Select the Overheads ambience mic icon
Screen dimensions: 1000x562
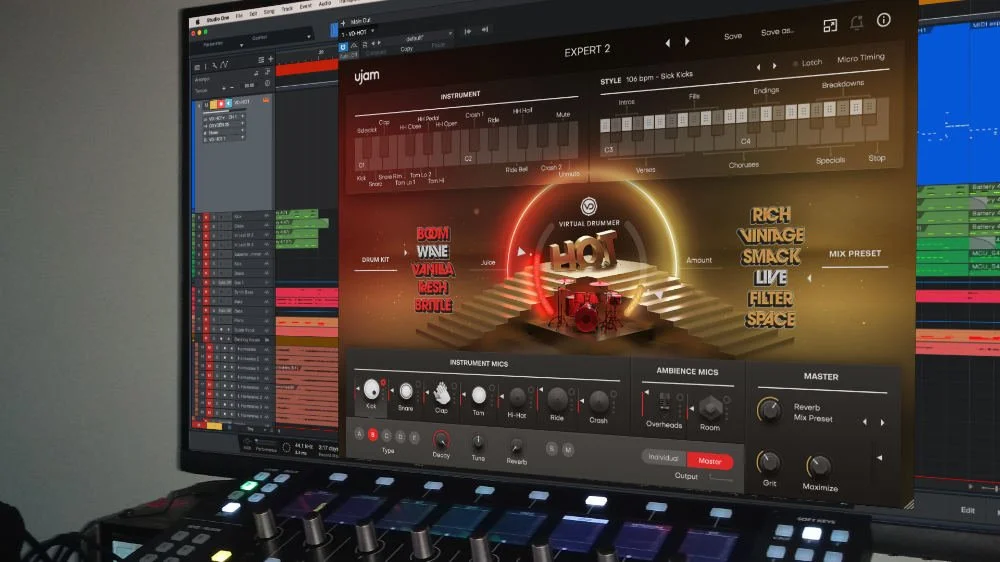point(664,404)
